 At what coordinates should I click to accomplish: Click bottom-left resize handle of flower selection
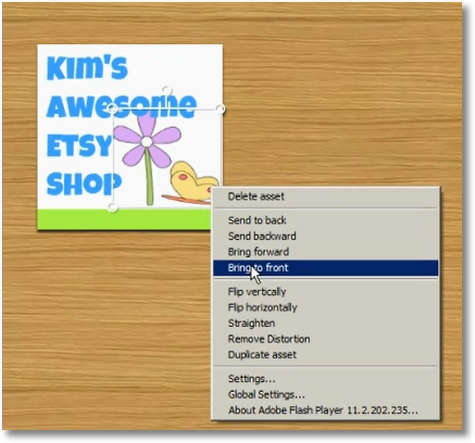113,207
